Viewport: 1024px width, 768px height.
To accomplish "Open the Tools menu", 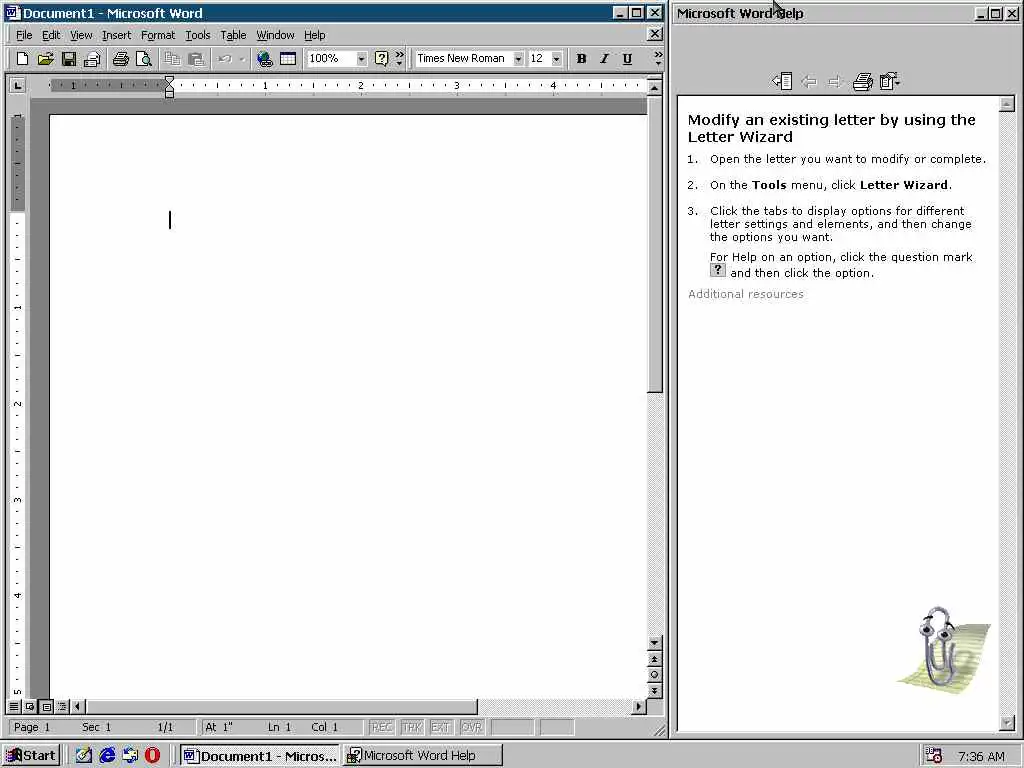I will coord(197,35).
